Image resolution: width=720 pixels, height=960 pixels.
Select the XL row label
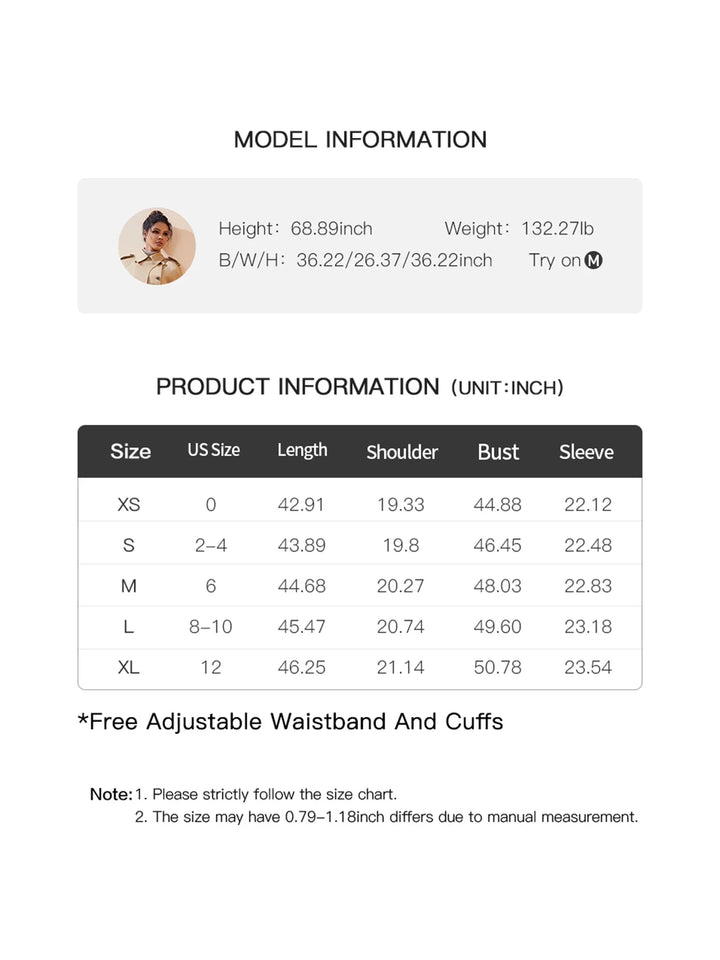pos(129,667)
